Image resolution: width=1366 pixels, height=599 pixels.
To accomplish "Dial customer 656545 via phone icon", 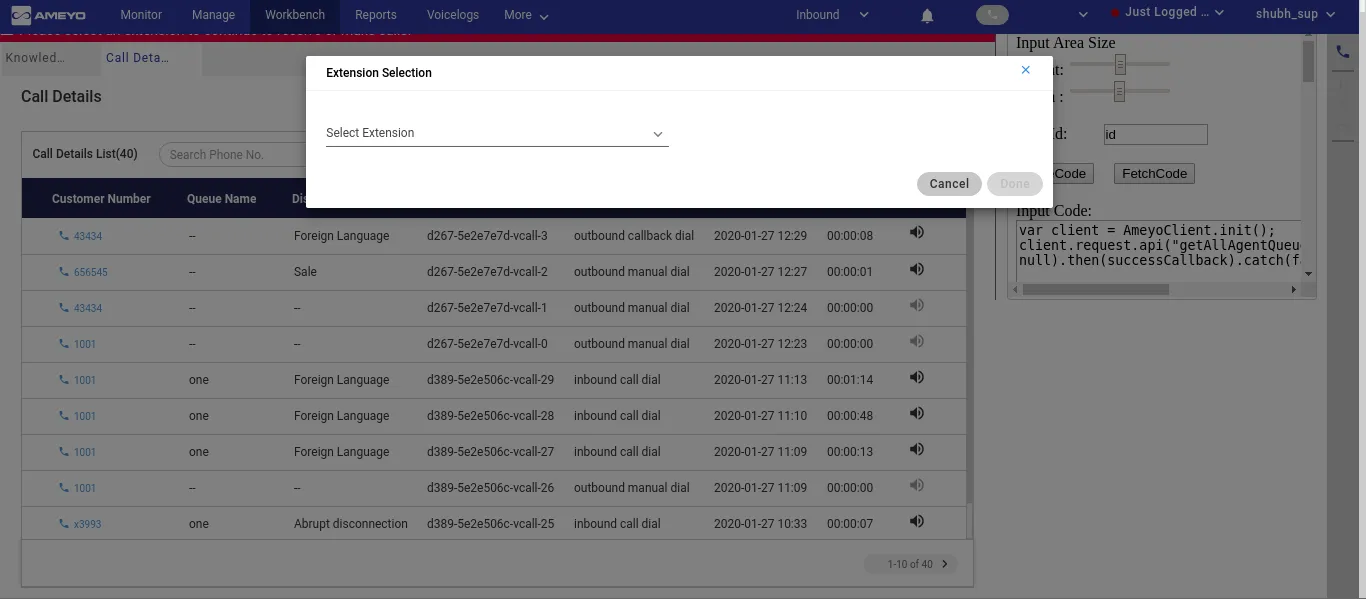I will 64,272.
